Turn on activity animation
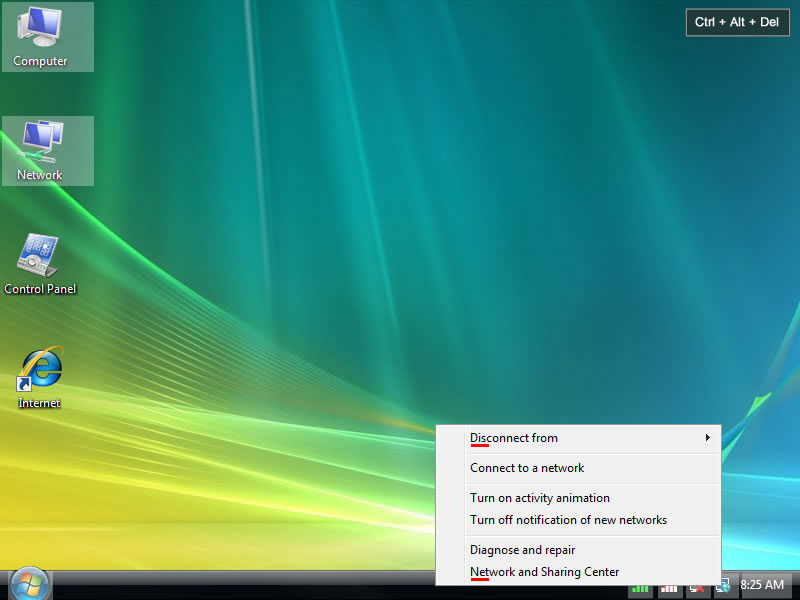This screenshot has width=800, height=600. point(540,498)
